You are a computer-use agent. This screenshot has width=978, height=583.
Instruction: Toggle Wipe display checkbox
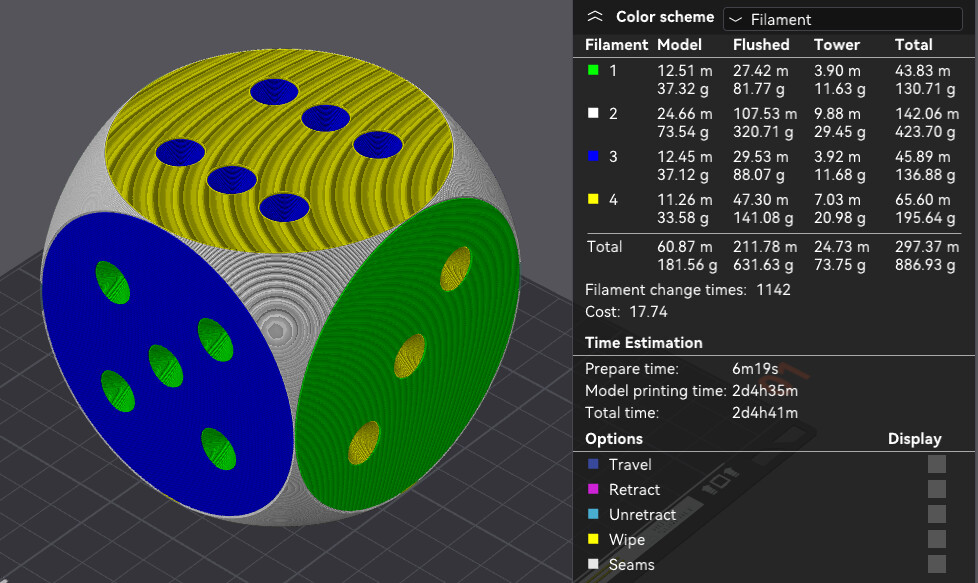click(936, 539)
